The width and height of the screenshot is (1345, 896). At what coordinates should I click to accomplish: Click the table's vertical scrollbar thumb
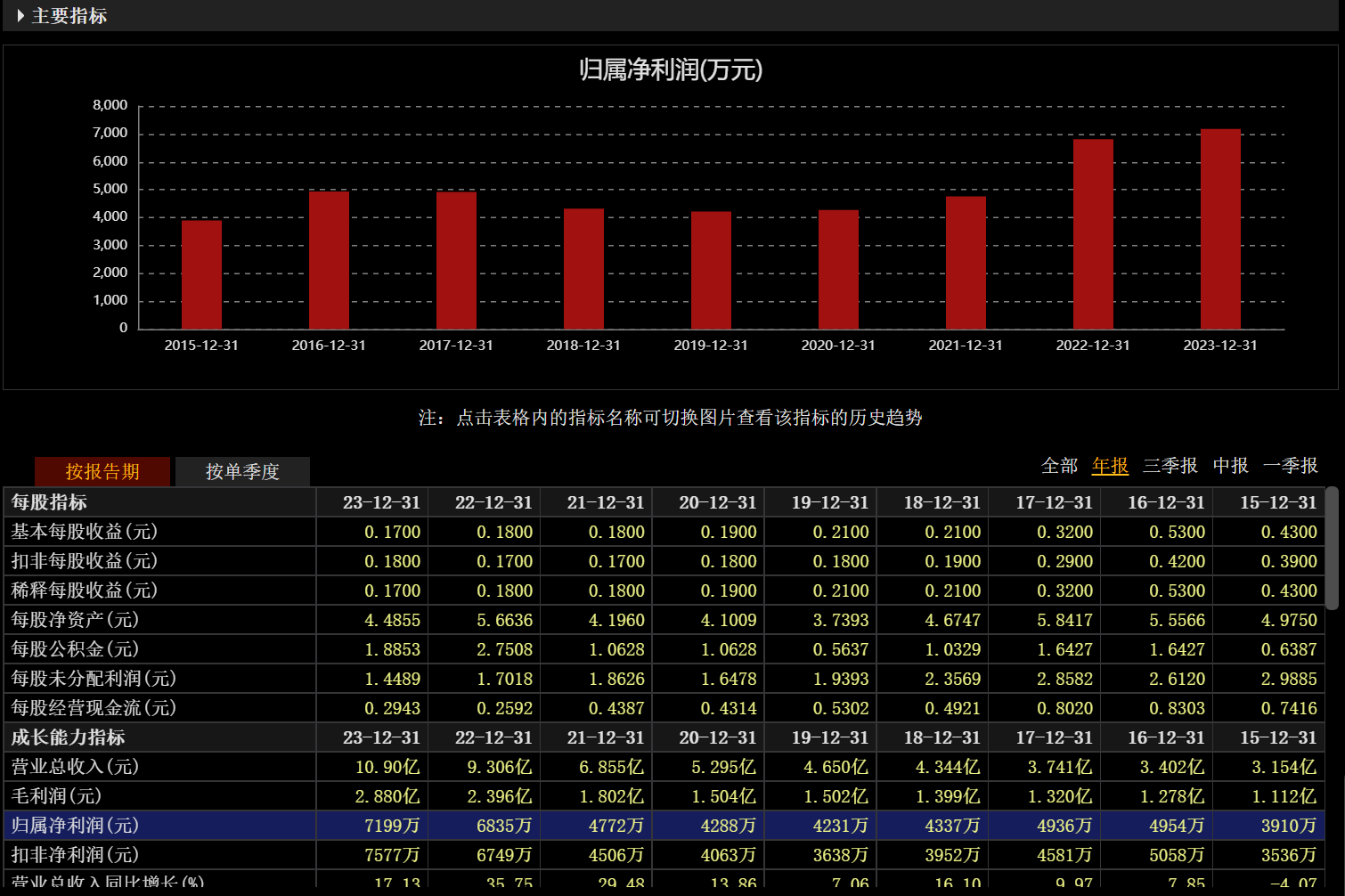click(1332, 548)
